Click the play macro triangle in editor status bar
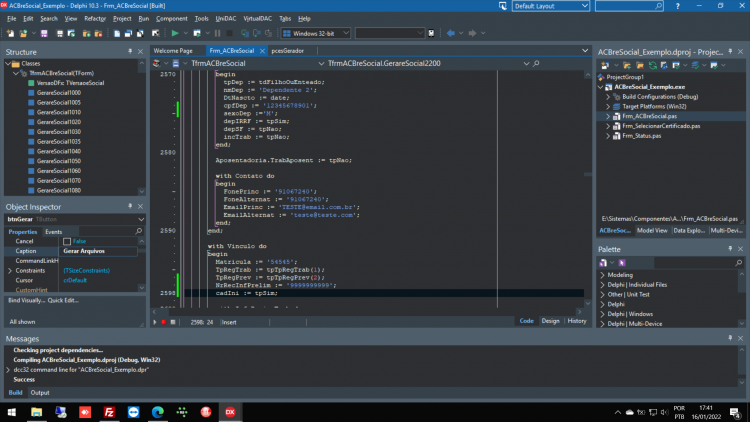Screen dimensions: 750x422 [154, 322]
